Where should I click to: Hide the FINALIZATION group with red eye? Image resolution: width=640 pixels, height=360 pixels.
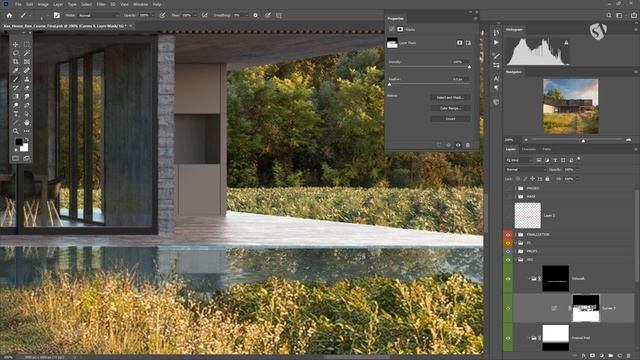[x=508, y=235]
